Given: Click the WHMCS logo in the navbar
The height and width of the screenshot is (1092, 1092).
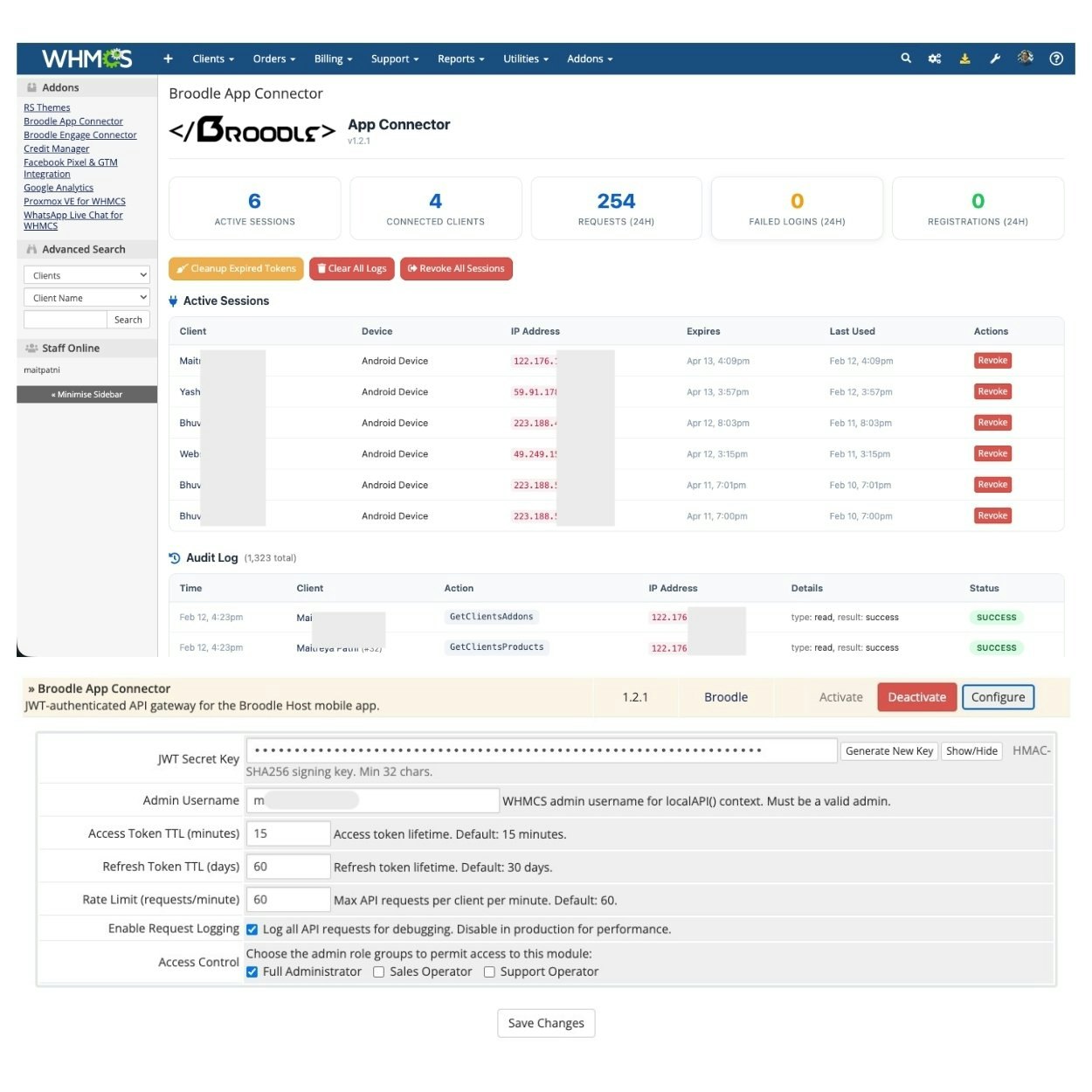Looking at the screenshot, I should pyautogui.click(x=85, y=59).
